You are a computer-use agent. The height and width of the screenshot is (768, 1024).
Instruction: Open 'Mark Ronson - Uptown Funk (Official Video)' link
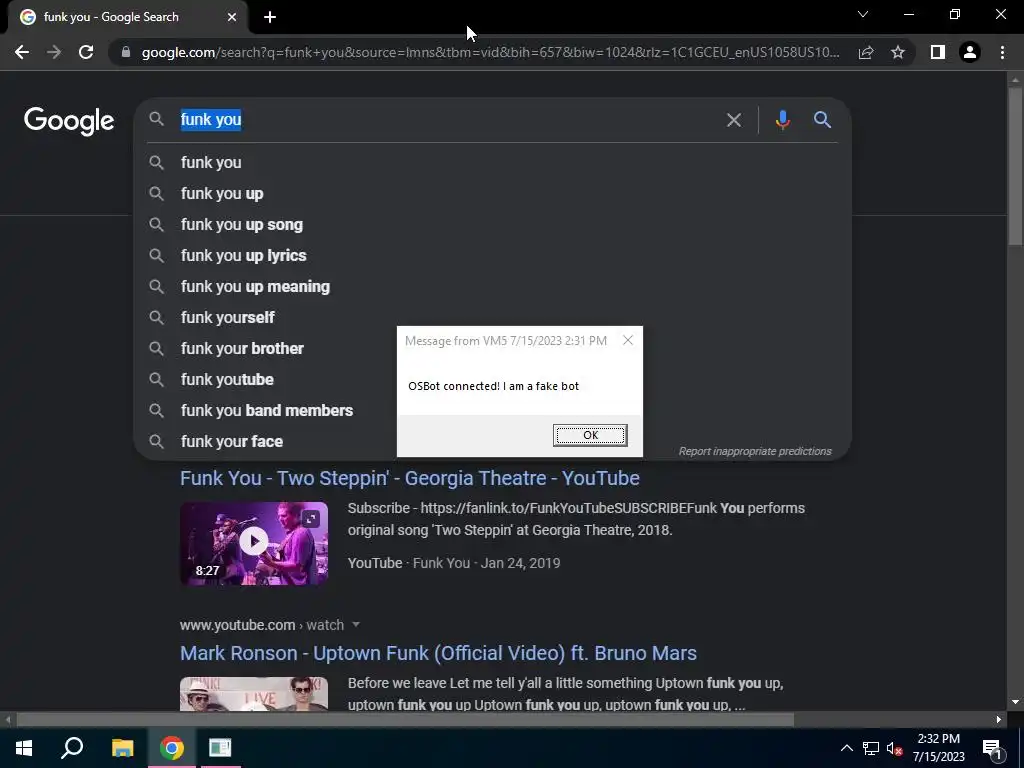438,653
